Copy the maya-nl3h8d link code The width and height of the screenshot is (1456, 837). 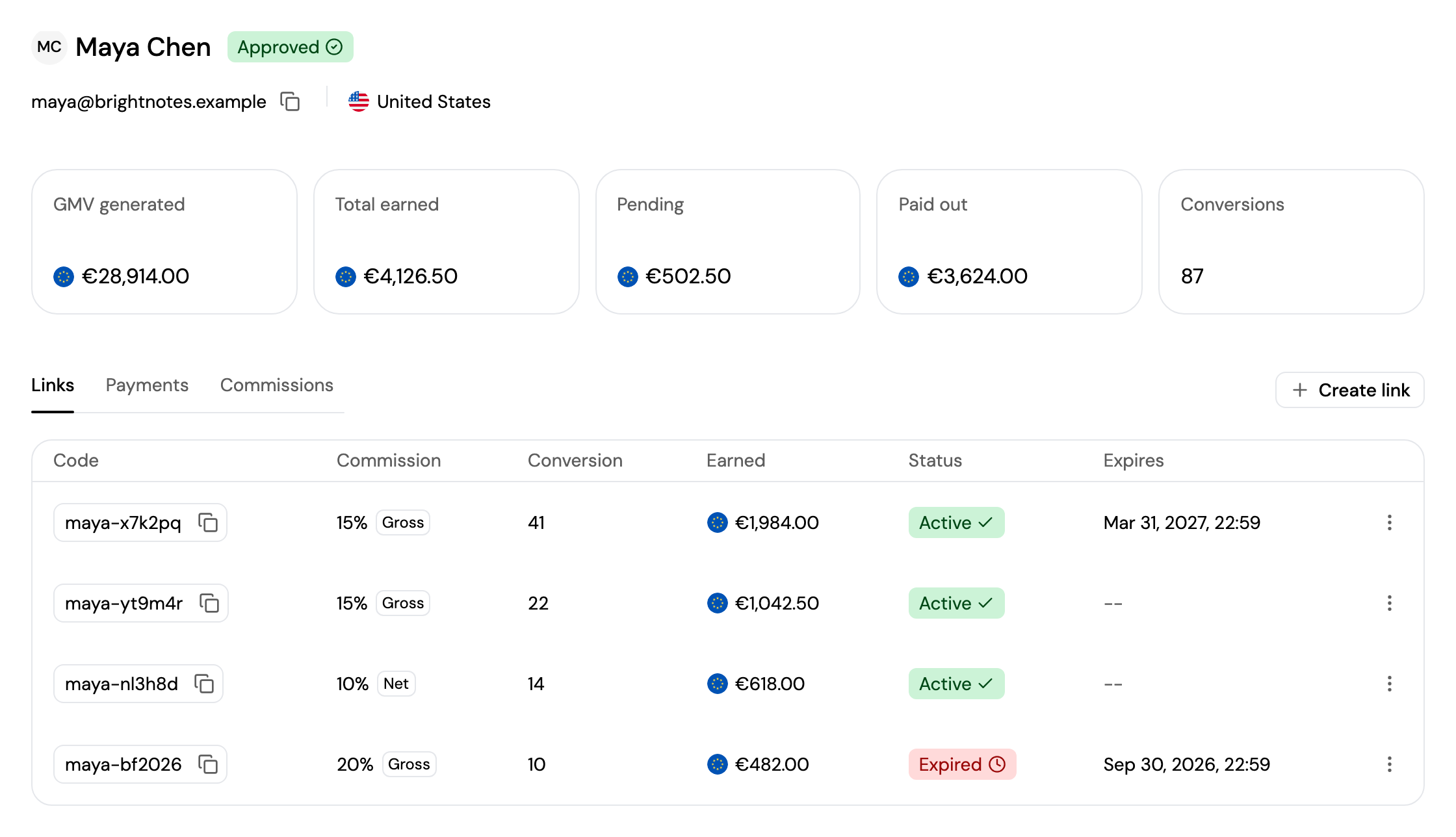pos(204,684)
